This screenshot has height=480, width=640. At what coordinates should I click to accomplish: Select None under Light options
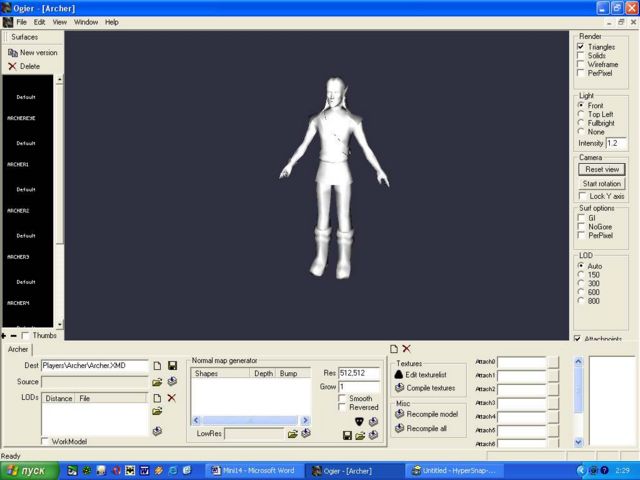(x=581, y=132)
